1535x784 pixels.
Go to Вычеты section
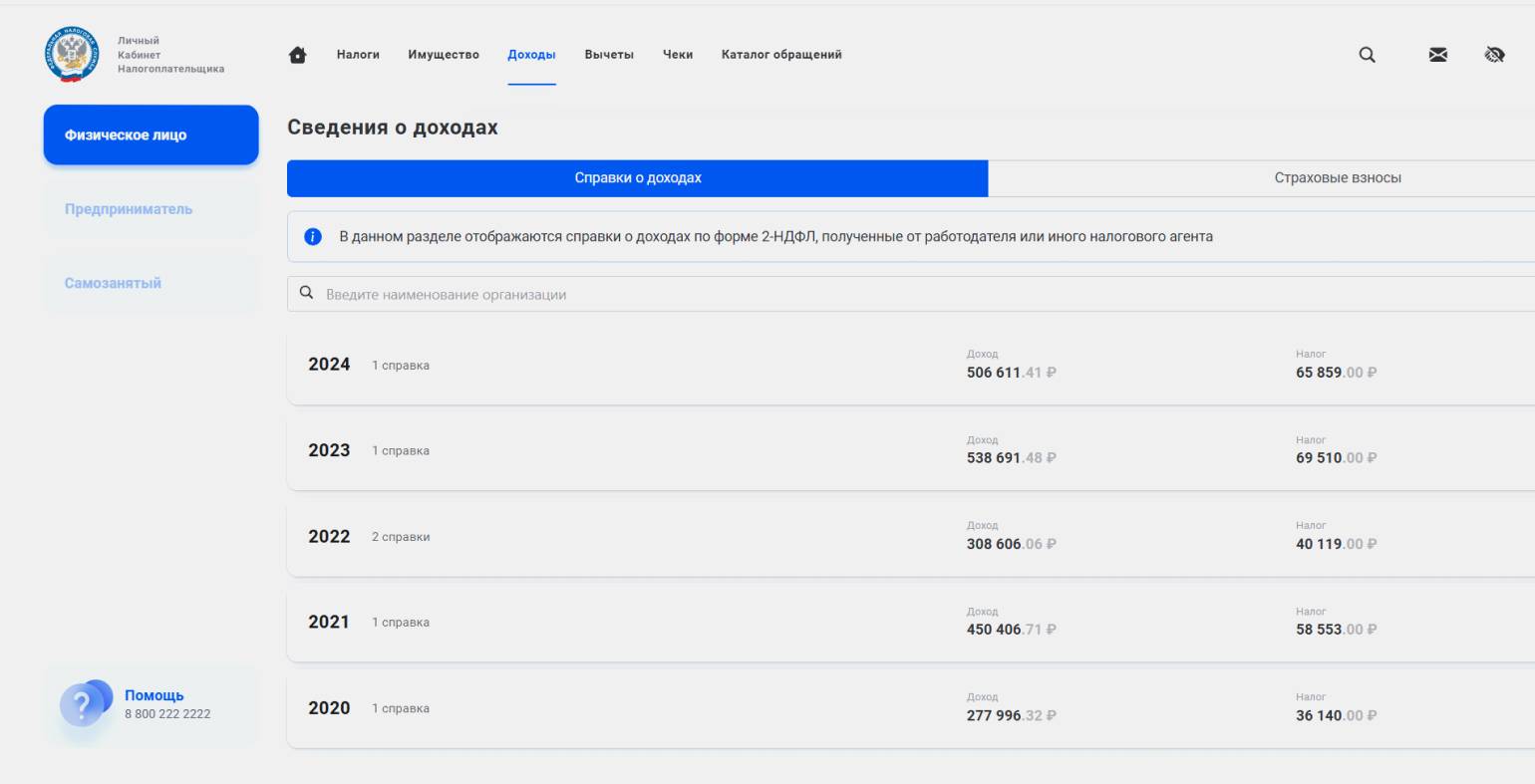click(609, 55)
